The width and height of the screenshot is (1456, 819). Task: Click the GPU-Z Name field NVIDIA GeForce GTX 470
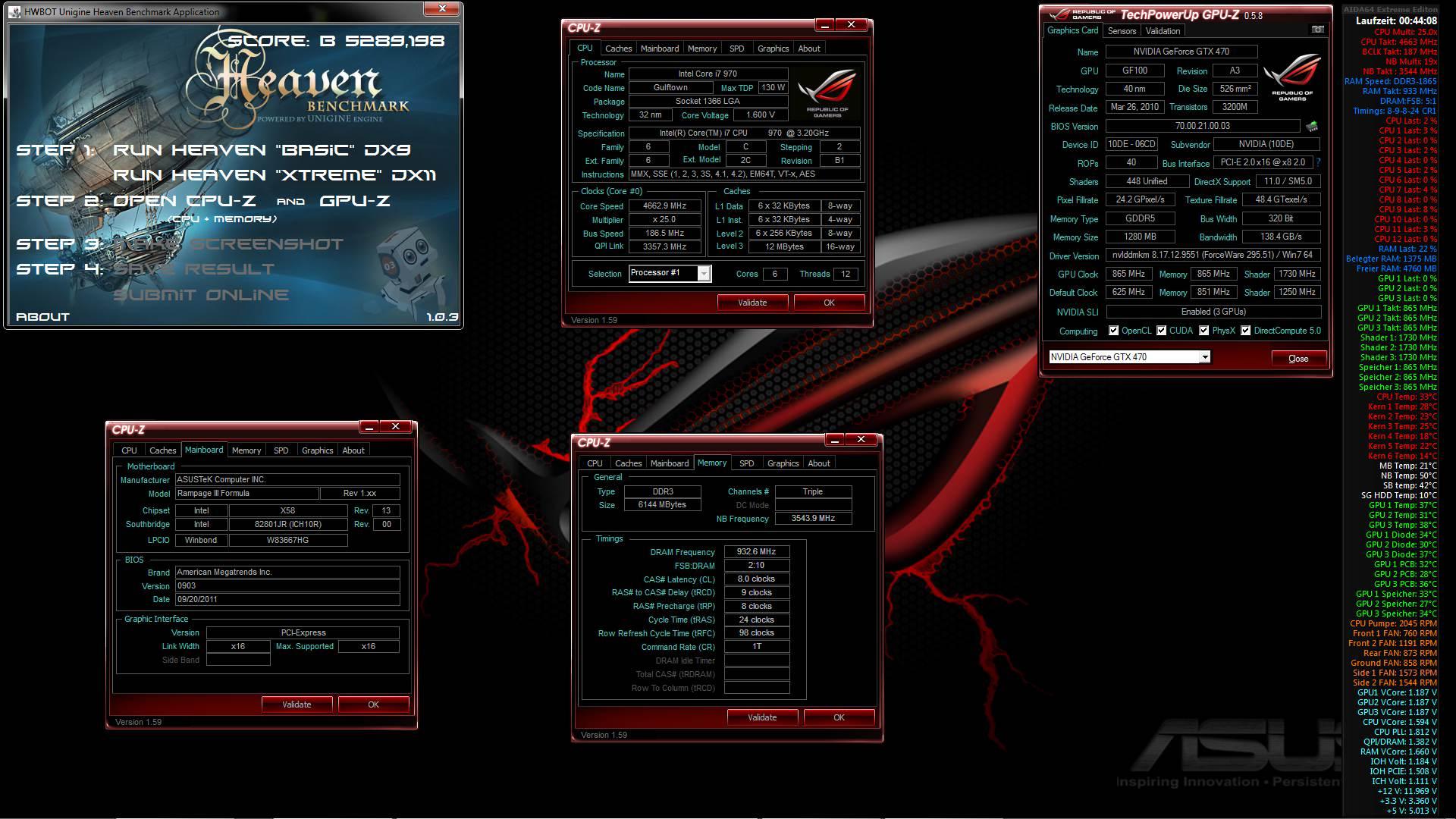(1181, 52)
